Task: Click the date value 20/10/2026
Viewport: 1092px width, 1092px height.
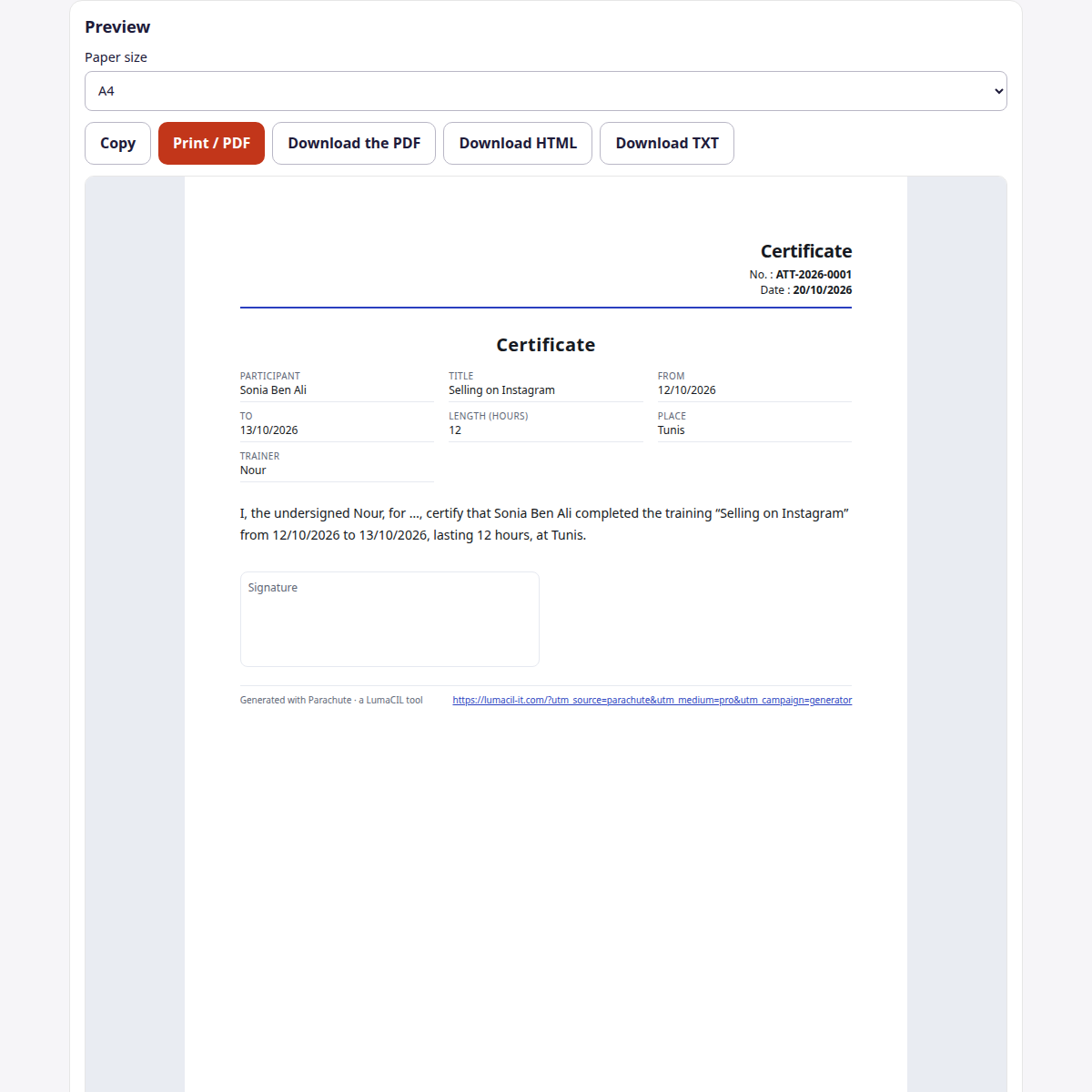Action: [823, 289]
